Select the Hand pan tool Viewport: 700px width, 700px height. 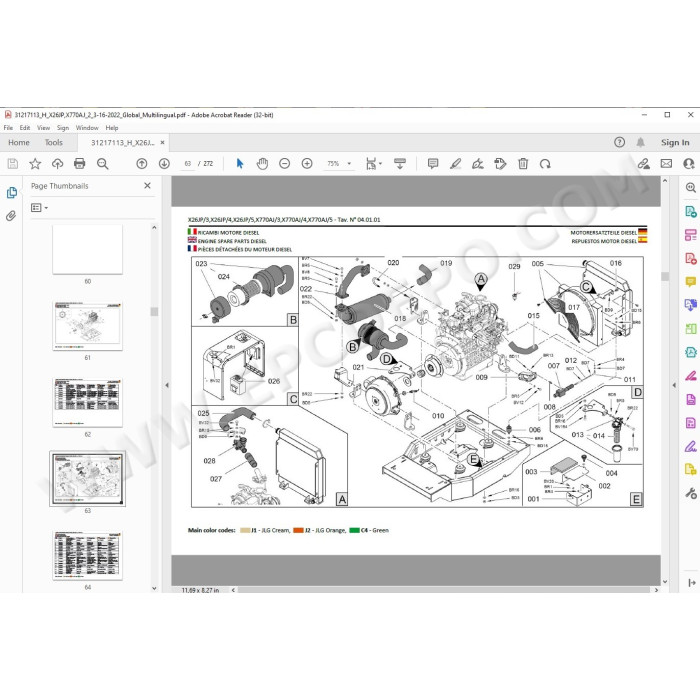point(262,164)
